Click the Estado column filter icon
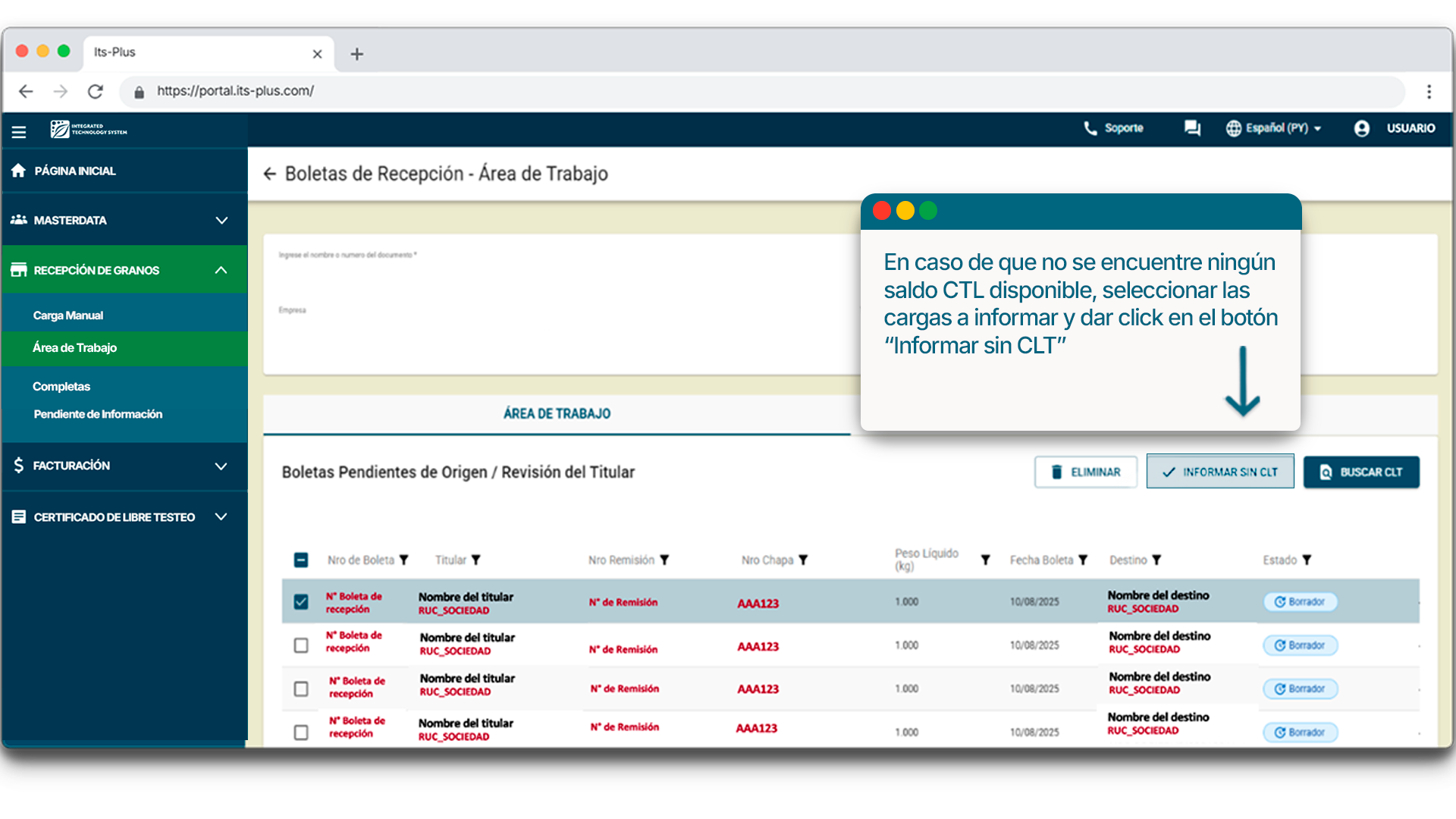This screenshot has height=819, width=1456. point(1307,560)
